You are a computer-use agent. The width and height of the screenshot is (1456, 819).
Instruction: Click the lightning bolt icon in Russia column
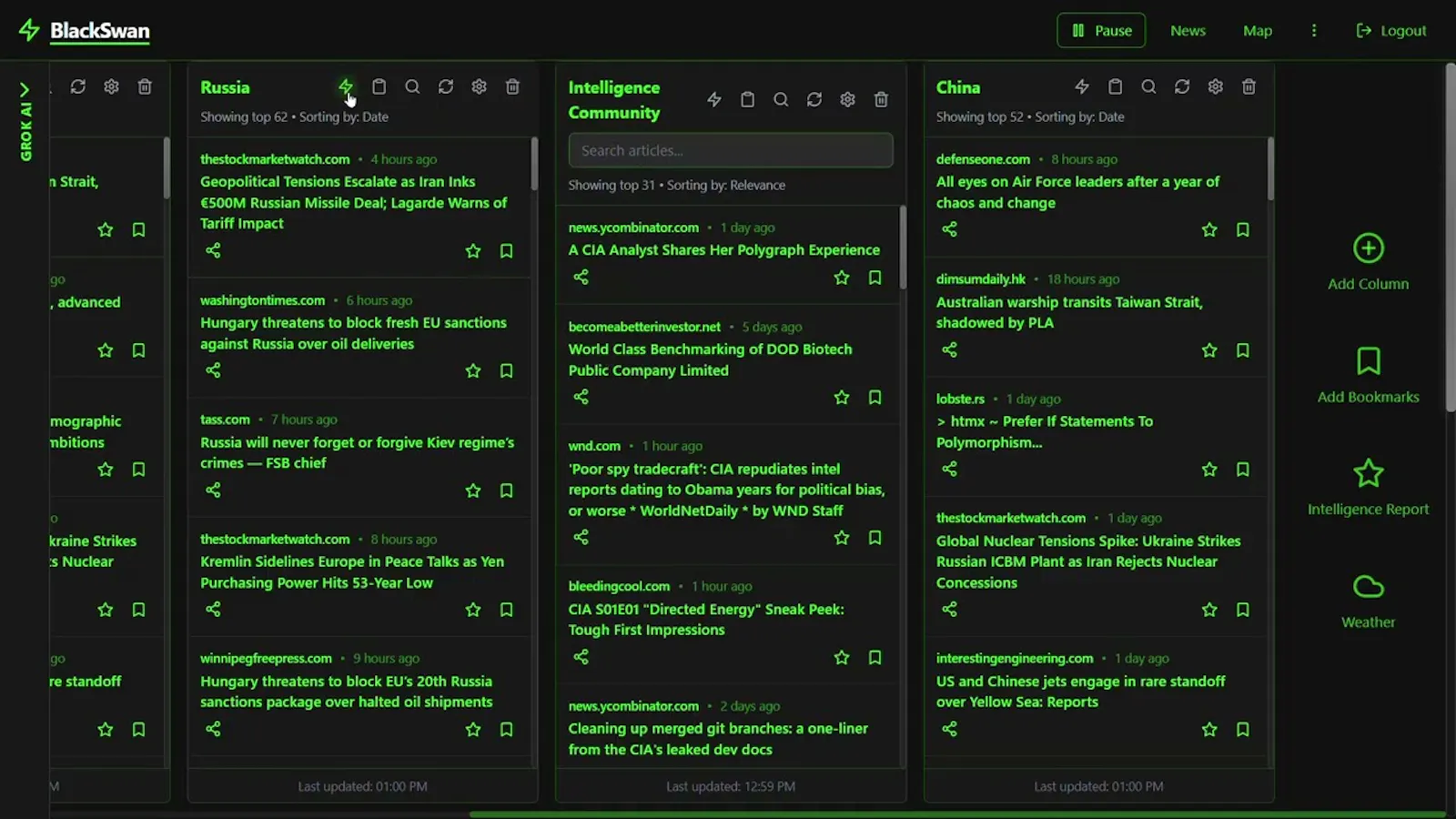346,86
